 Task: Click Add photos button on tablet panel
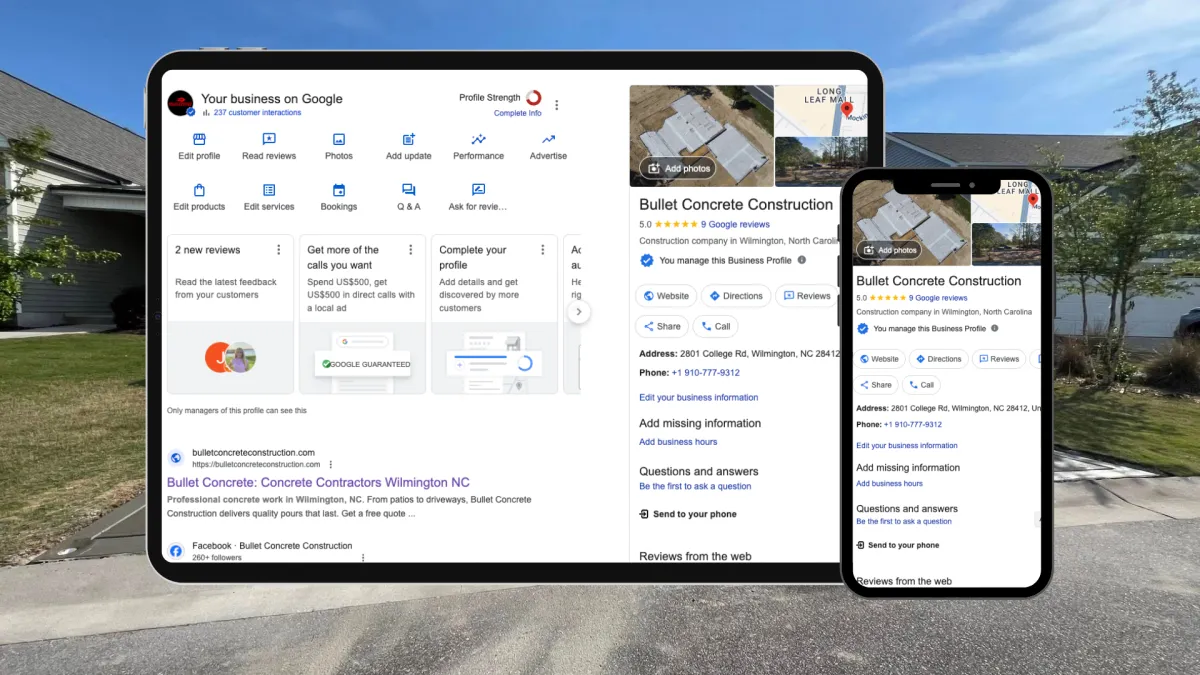click(x=679, y=168)
